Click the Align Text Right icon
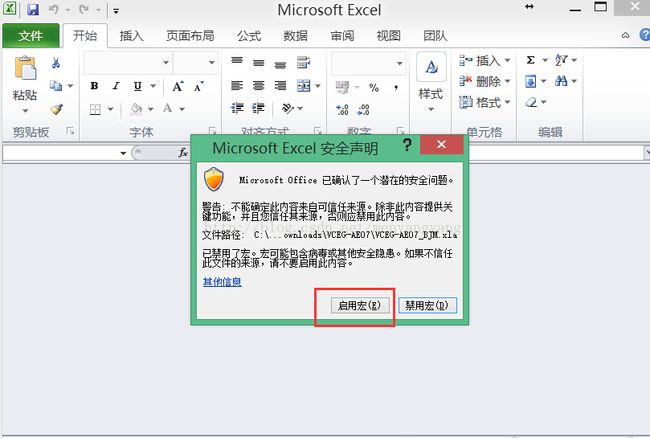 280,86
